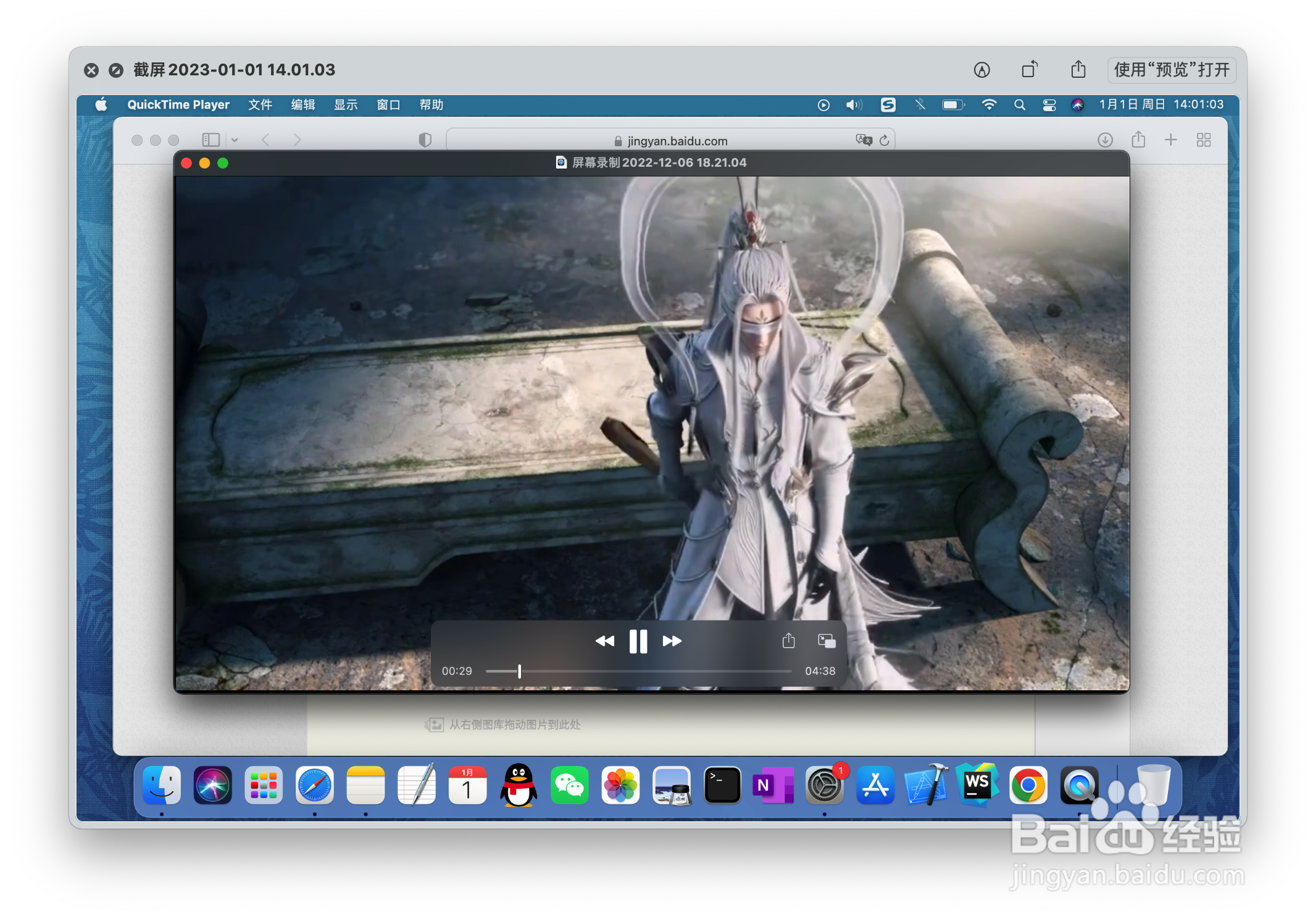Open the 帮助 menu

click(431, 104)
